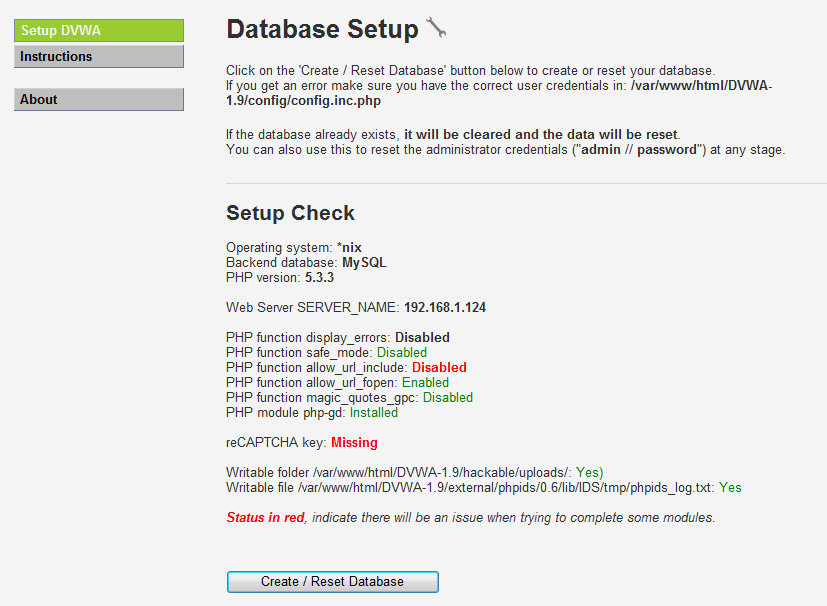
Task: Click the phpids_log.txt writable file Yes status
Action: (x=730, y=487)
